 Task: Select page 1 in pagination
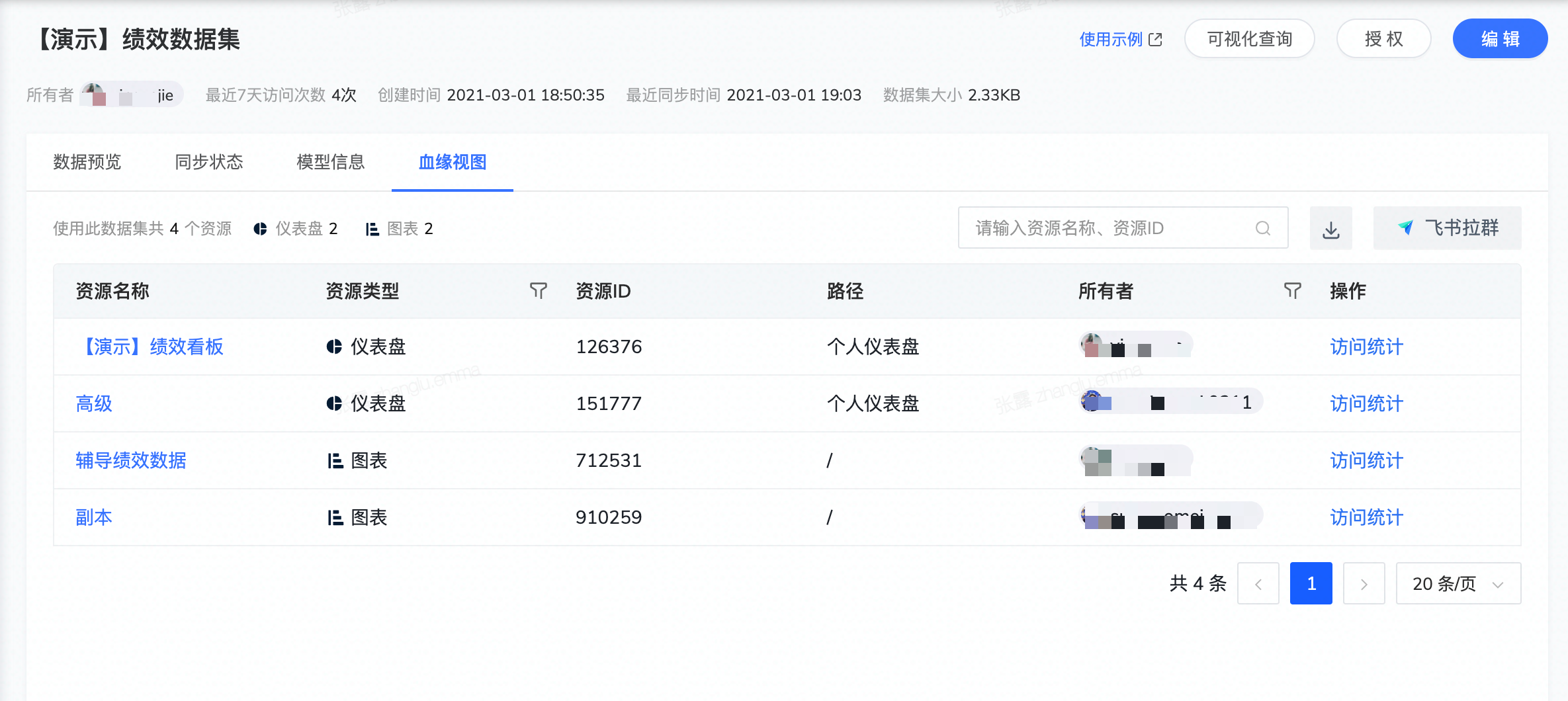[x=1311, y=584]
